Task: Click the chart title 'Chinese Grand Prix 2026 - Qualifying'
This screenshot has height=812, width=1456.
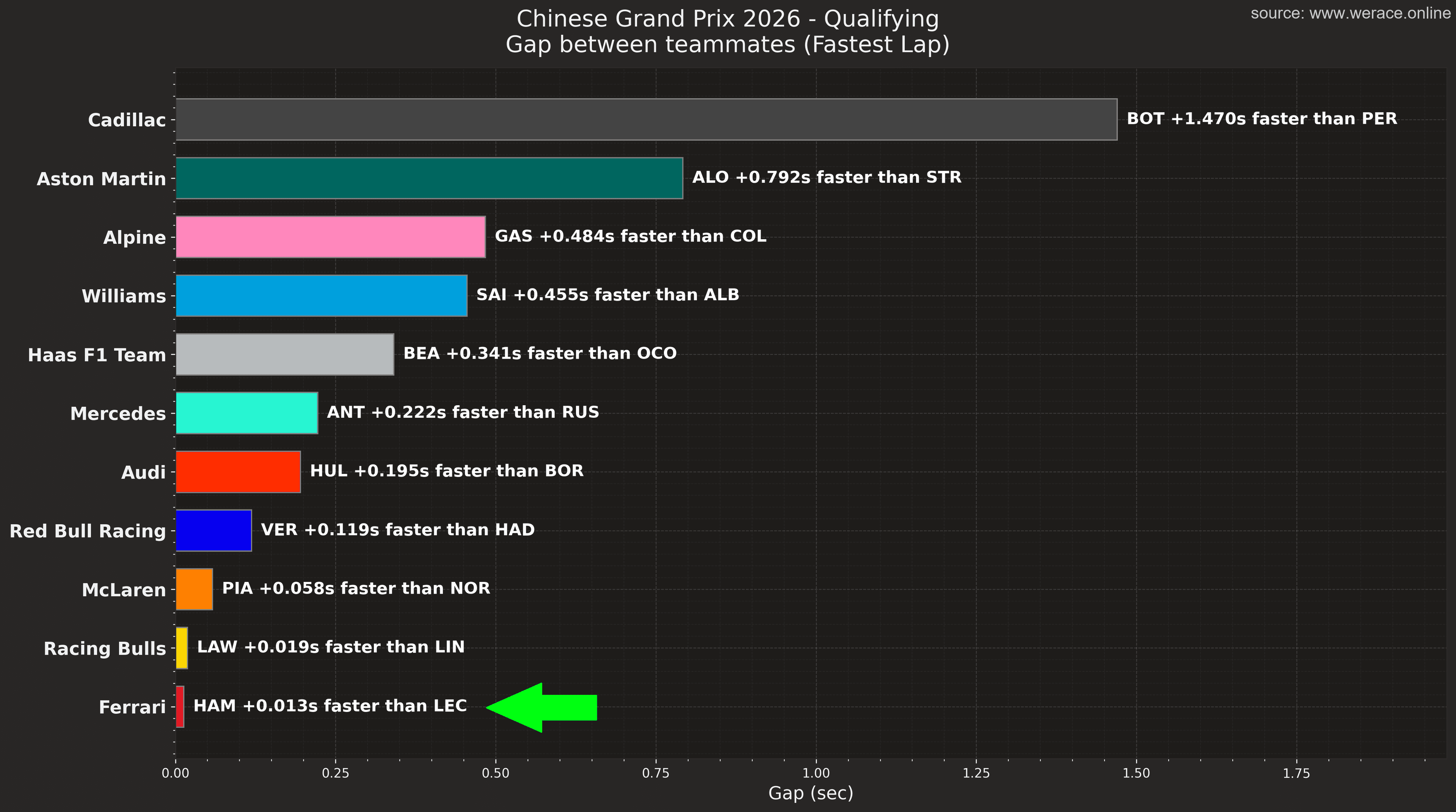Action: point(728,19)
